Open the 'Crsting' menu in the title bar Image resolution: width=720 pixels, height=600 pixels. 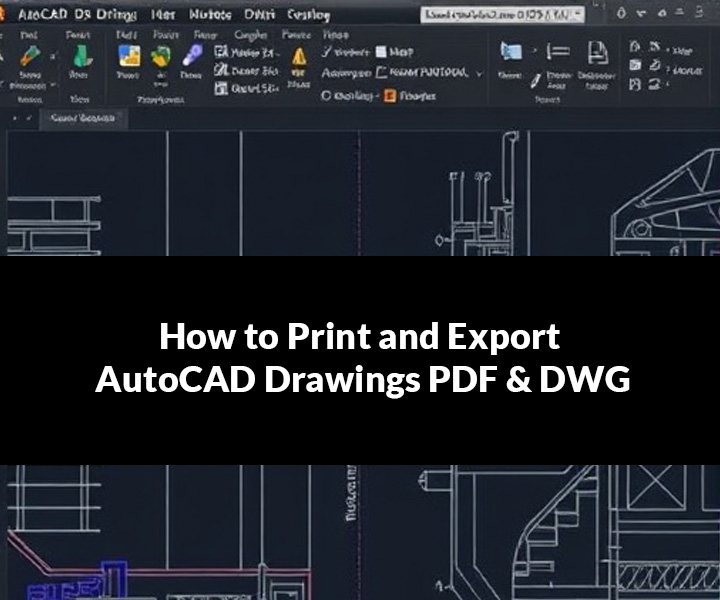tap(309, 16)
